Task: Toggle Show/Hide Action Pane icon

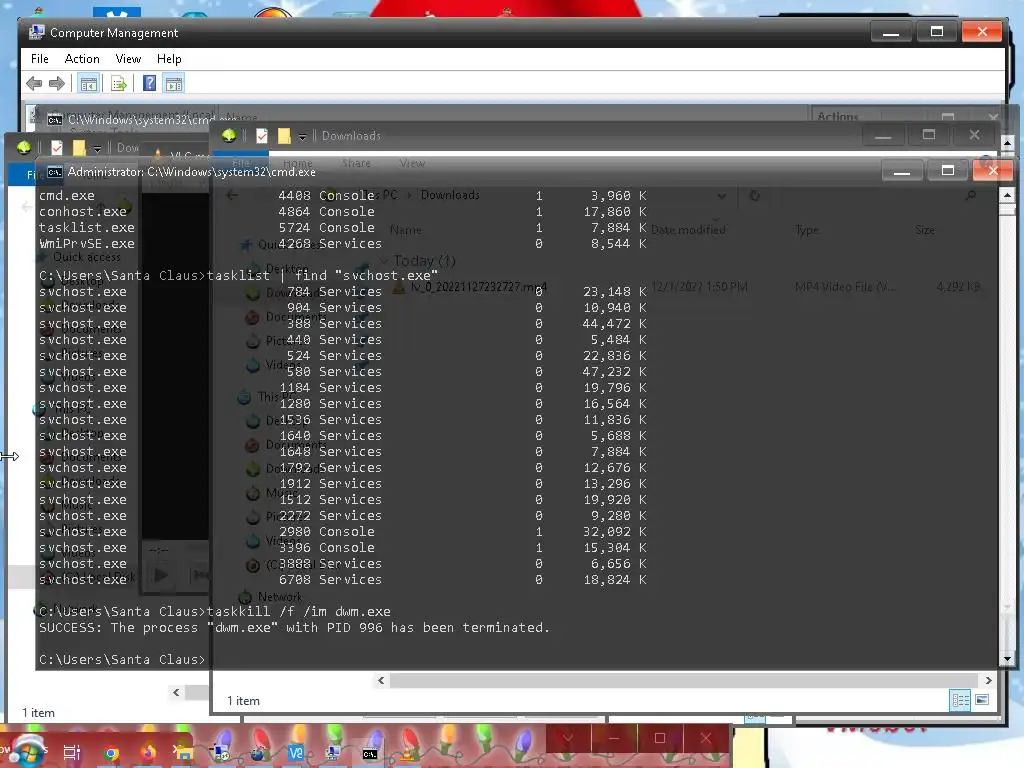Action: click(174, 84)
